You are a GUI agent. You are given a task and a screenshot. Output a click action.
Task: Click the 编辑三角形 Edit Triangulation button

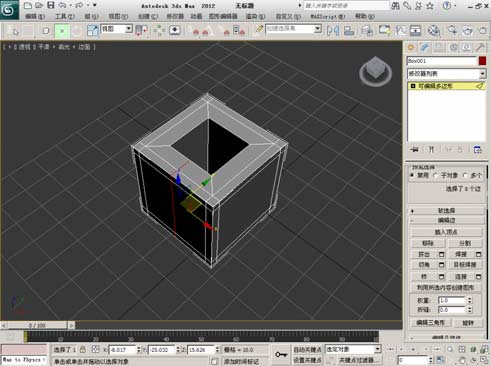click(x=430, y=323)
